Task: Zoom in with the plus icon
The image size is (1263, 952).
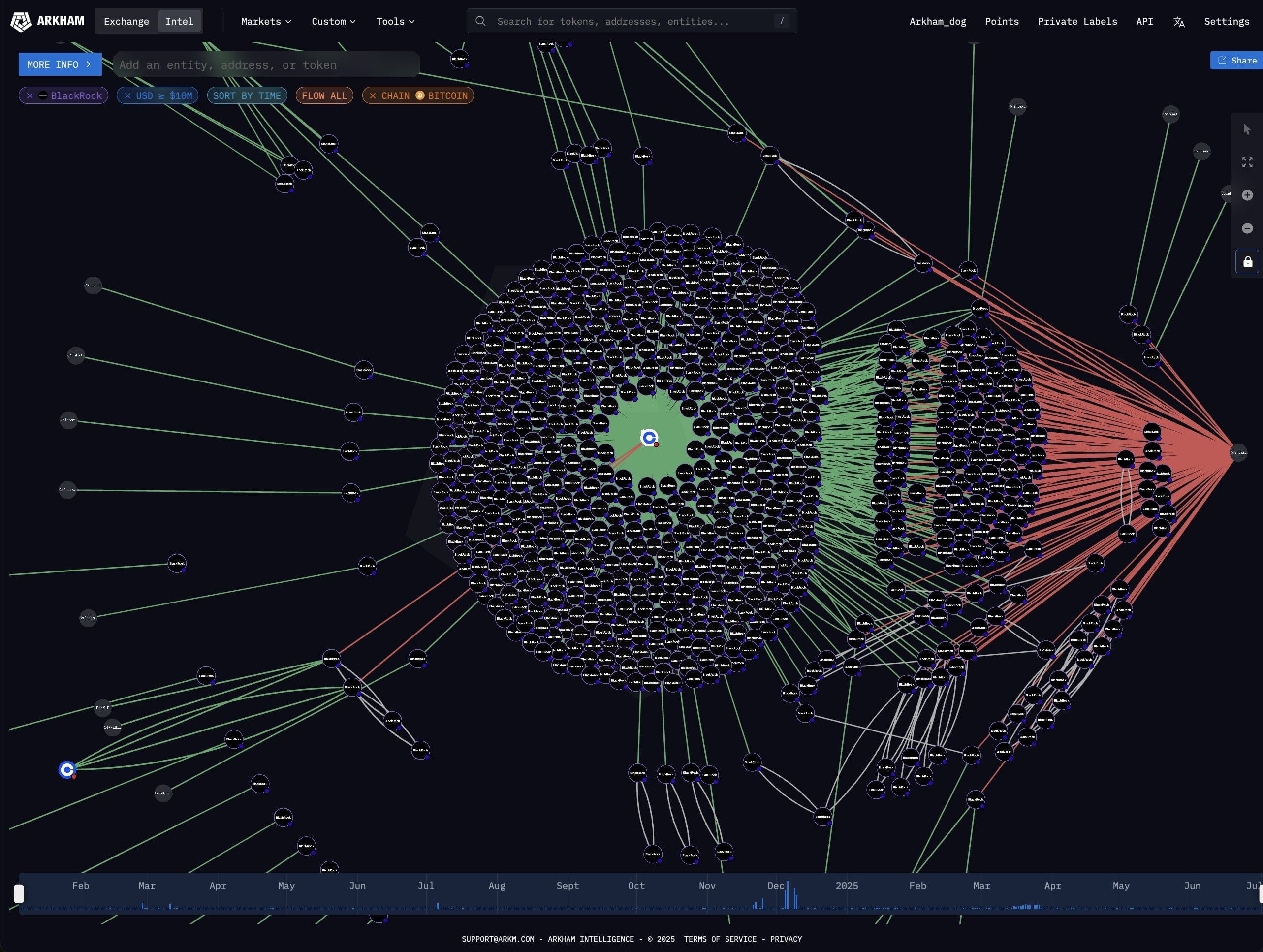Action: click(1247, 195)
